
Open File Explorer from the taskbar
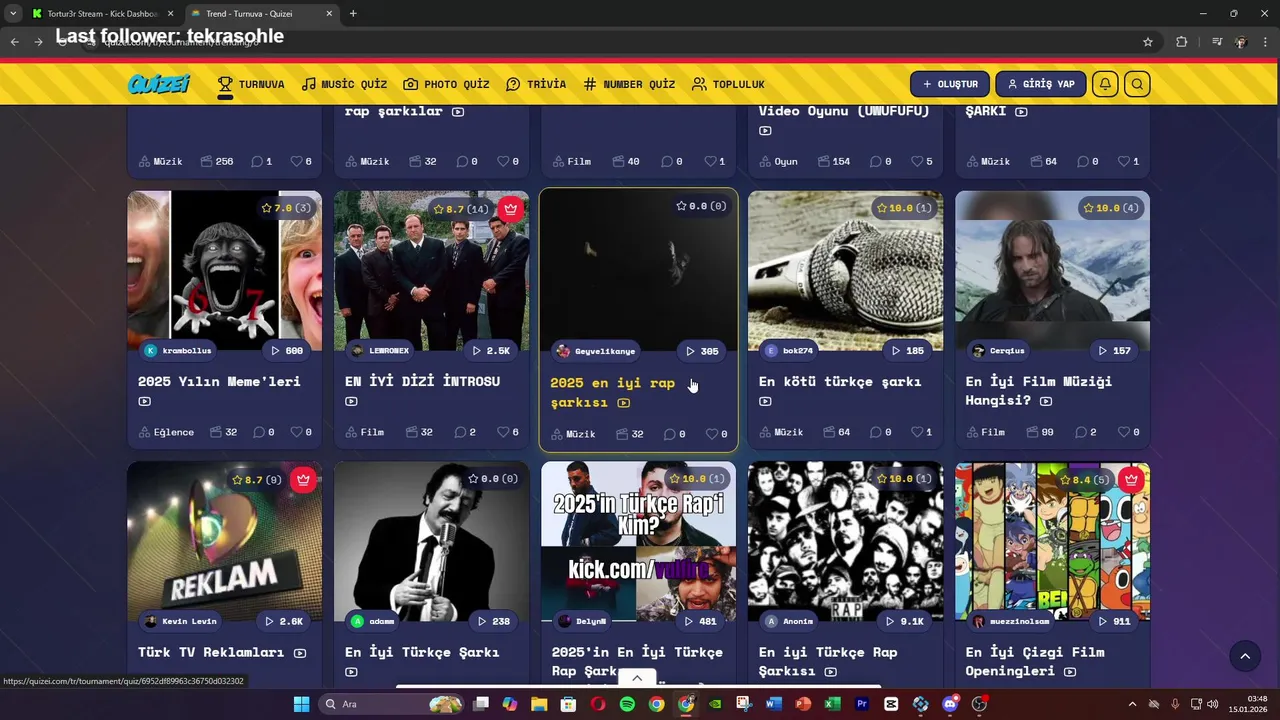[x=539, y=704]
